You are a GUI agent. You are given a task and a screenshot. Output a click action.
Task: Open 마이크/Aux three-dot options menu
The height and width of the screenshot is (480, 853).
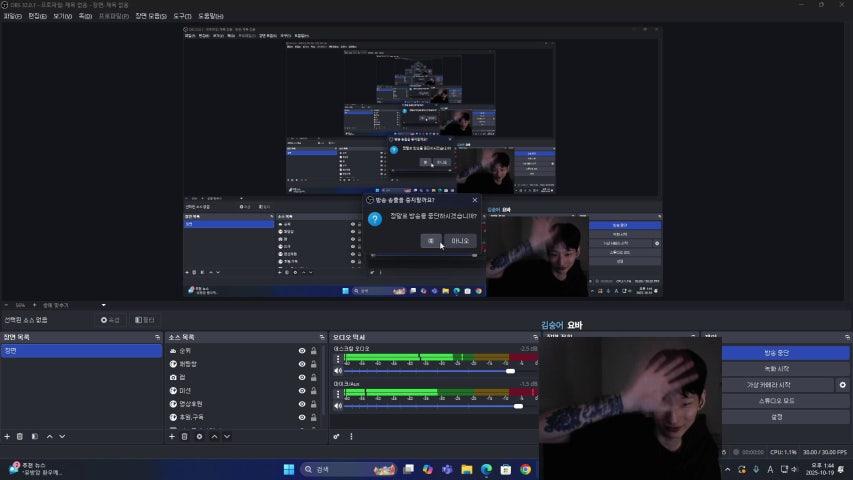point(337,393)
